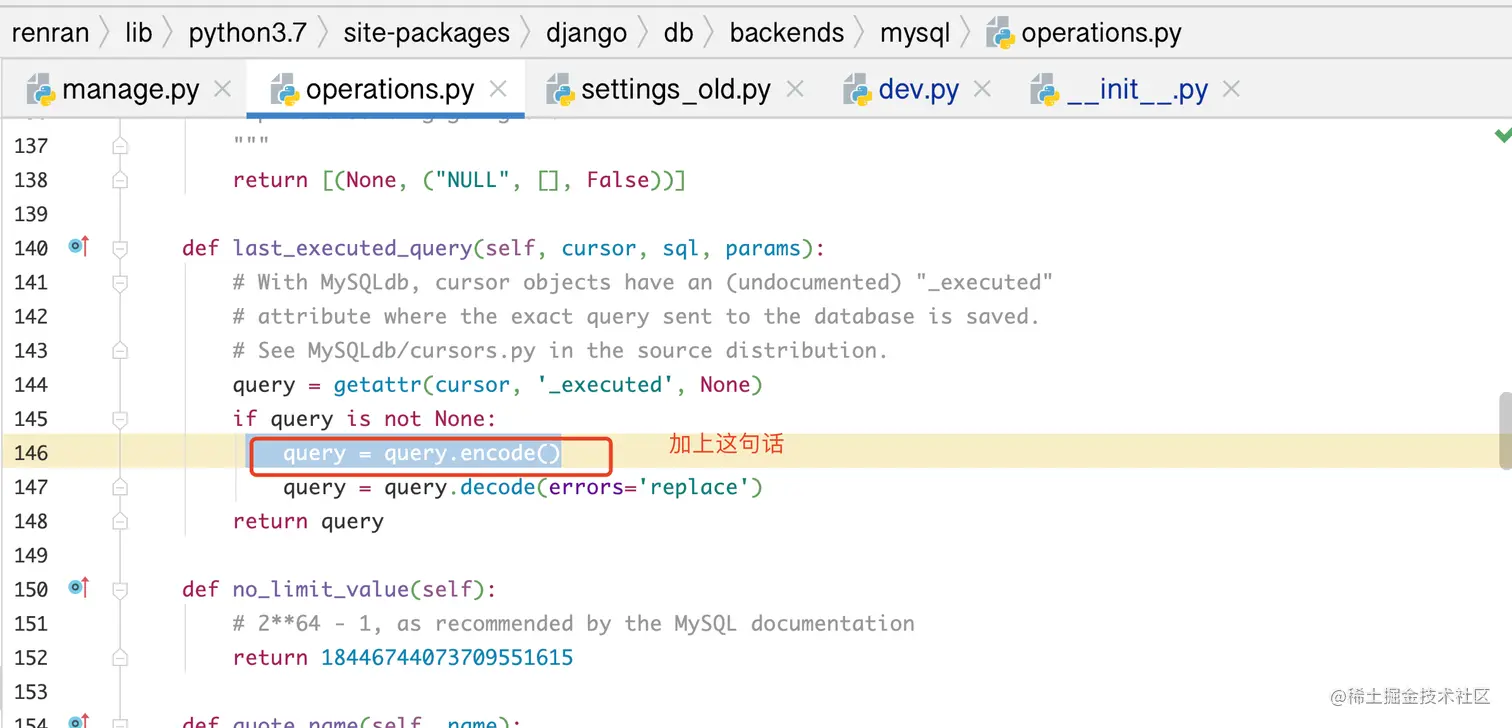Click Python file icon in breadcrumb
1512x728 pixels.
[1000, 33]
